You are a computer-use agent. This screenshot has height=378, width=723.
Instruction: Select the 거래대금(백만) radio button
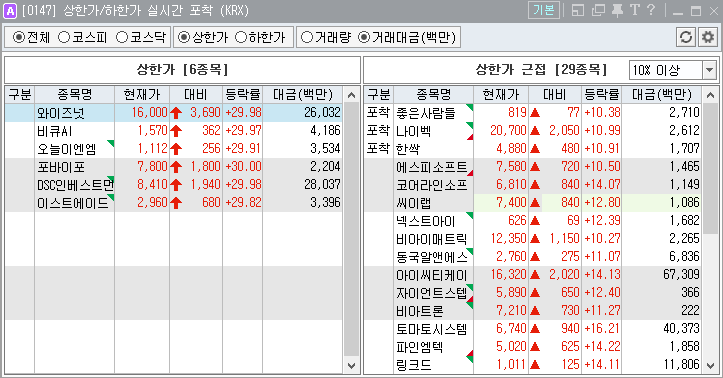click(x=407, y=37)
